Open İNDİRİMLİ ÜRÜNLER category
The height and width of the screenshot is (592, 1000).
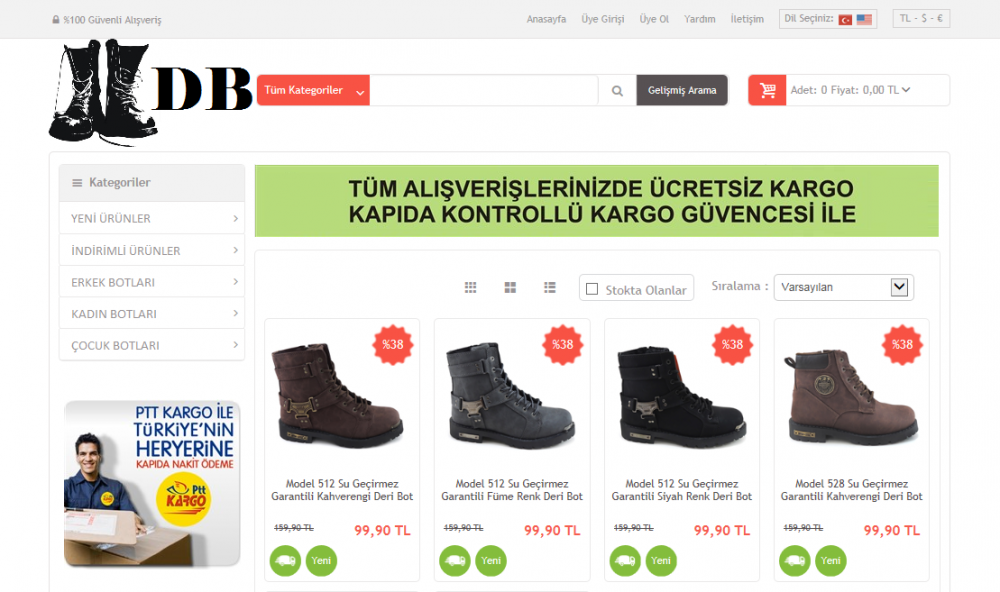tap(152, 251)
